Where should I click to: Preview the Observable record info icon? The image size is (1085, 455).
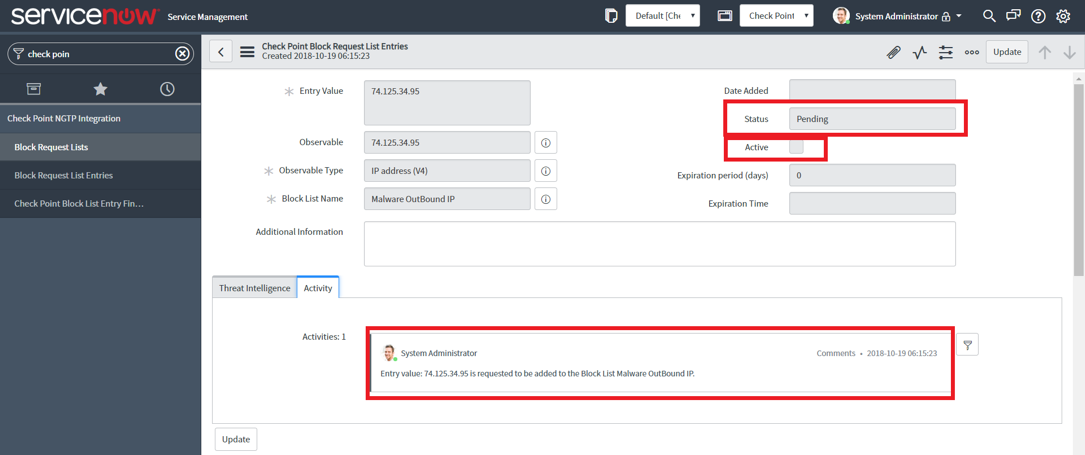click(545, 142)
